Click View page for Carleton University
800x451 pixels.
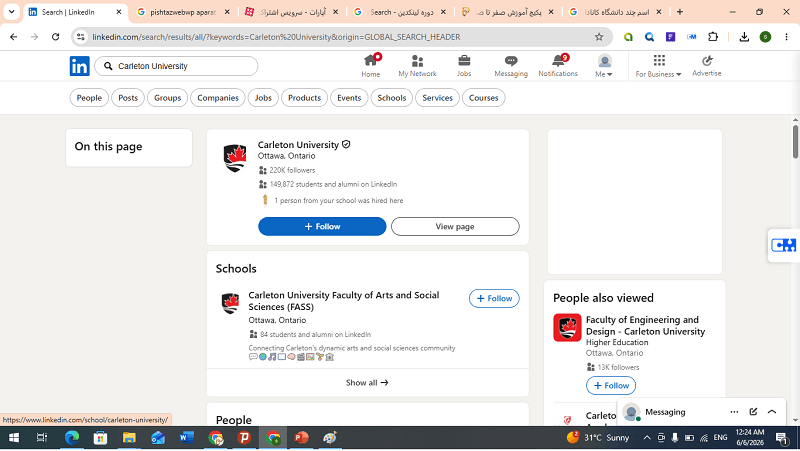point(455,227)
